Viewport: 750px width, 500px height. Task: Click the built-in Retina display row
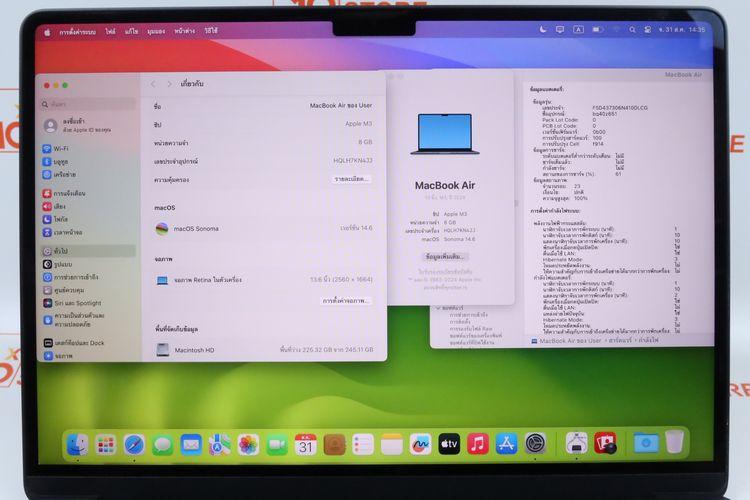264,279
